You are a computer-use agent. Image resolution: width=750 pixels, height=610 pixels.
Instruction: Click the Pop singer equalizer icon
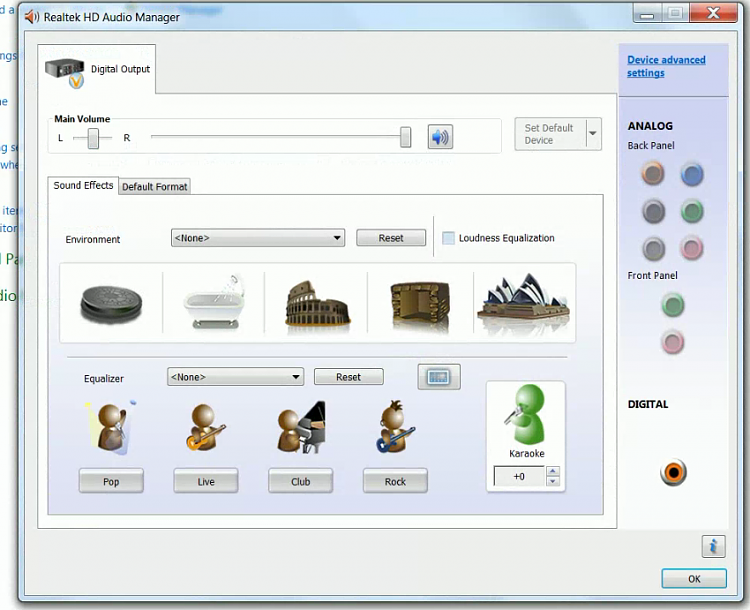pos(111,427)
